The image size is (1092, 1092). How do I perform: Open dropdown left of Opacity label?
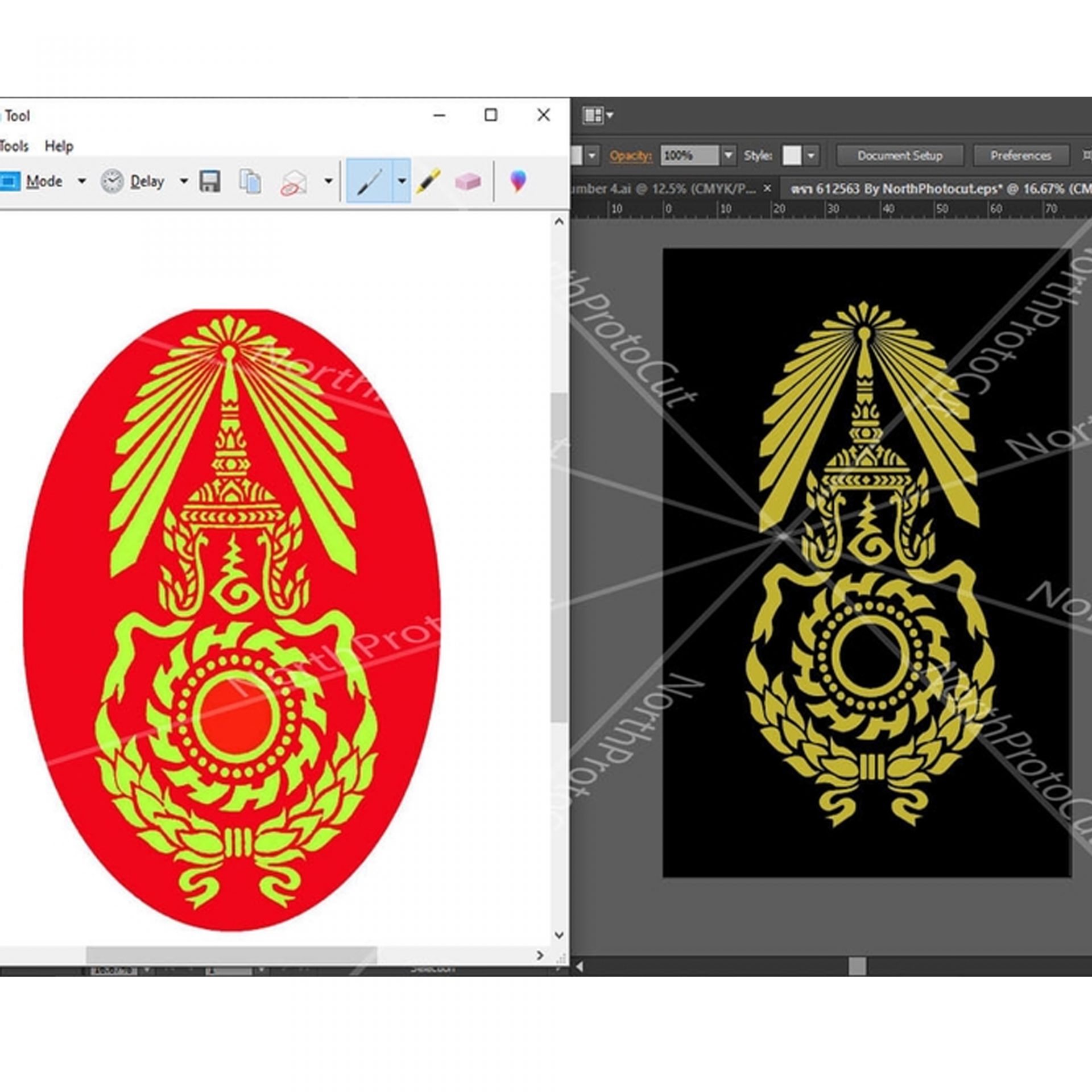coord(592,155)
